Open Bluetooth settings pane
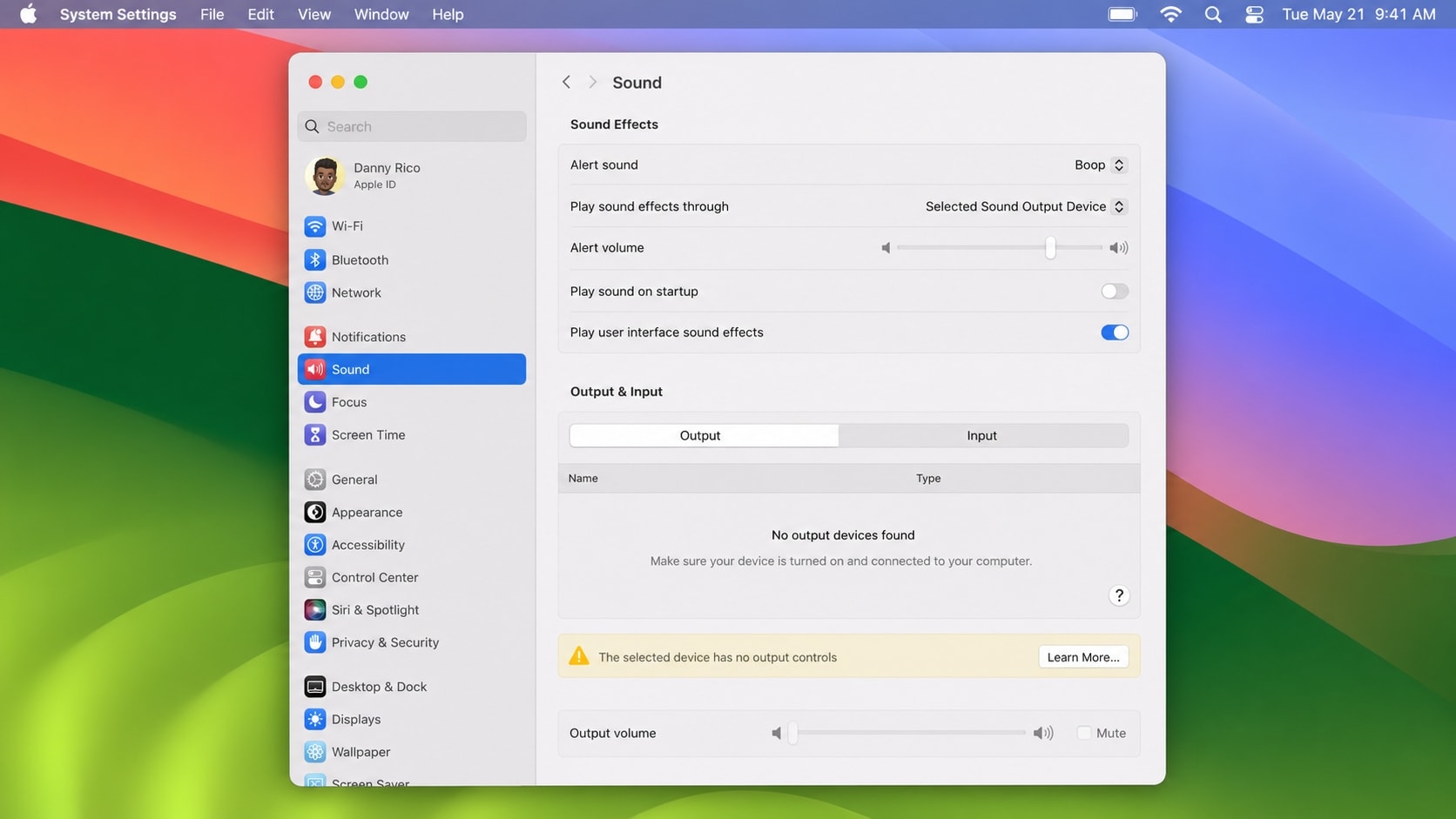 click(x=411, y=259)
